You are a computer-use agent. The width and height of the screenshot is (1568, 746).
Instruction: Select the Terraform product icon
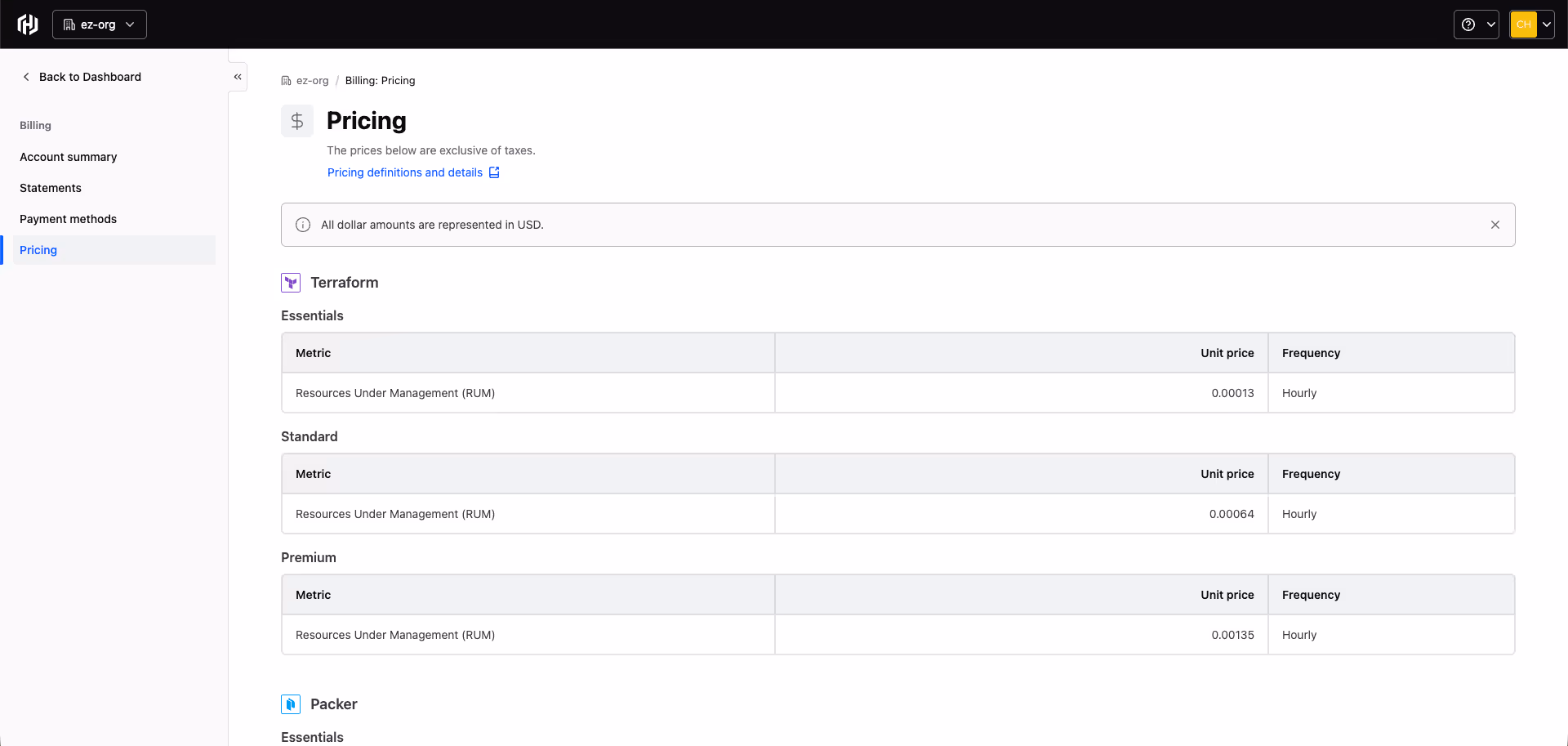[x=290, y=282]
